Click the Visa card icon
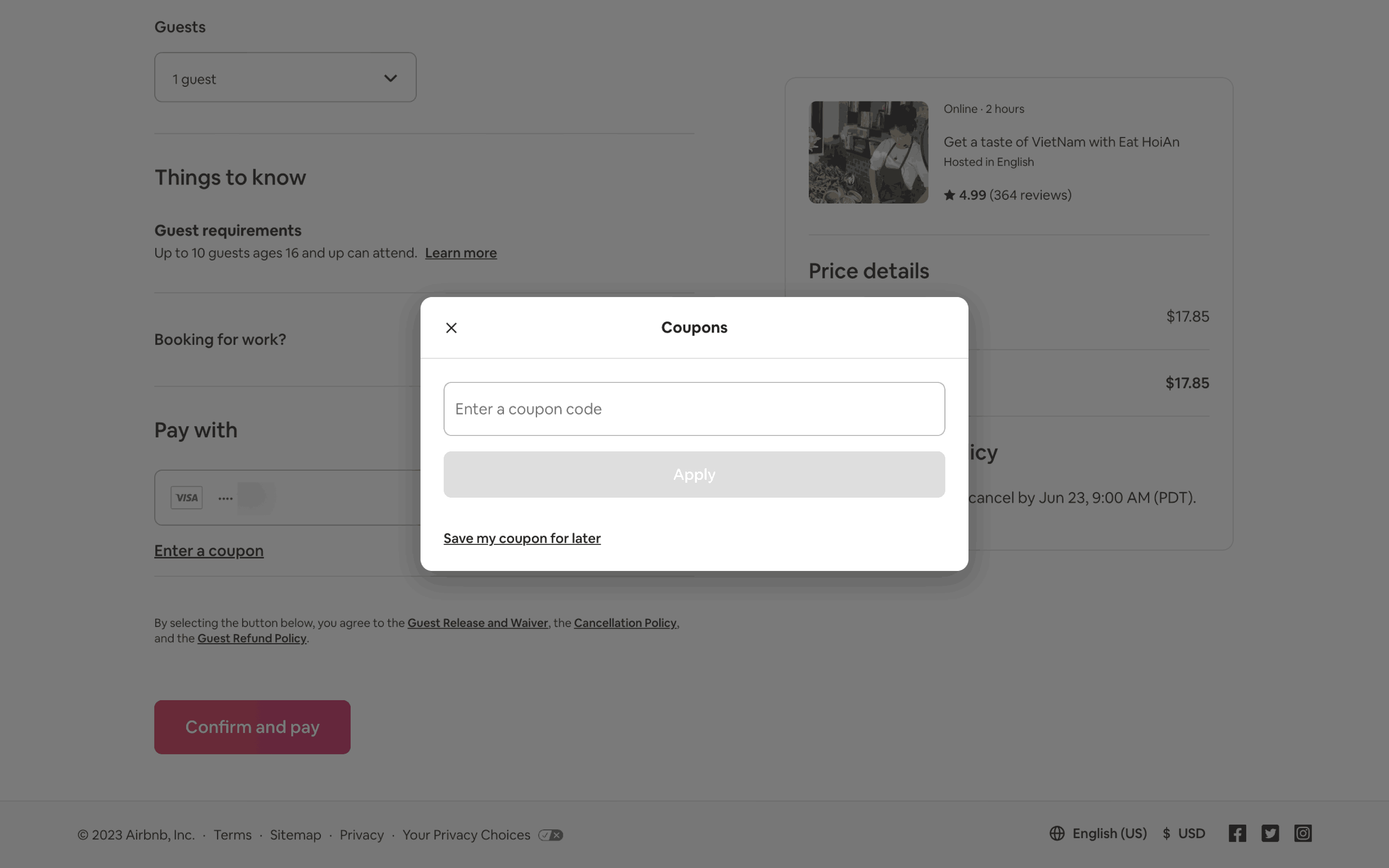Screen dimensions: 1389x868 click(187, 498)
